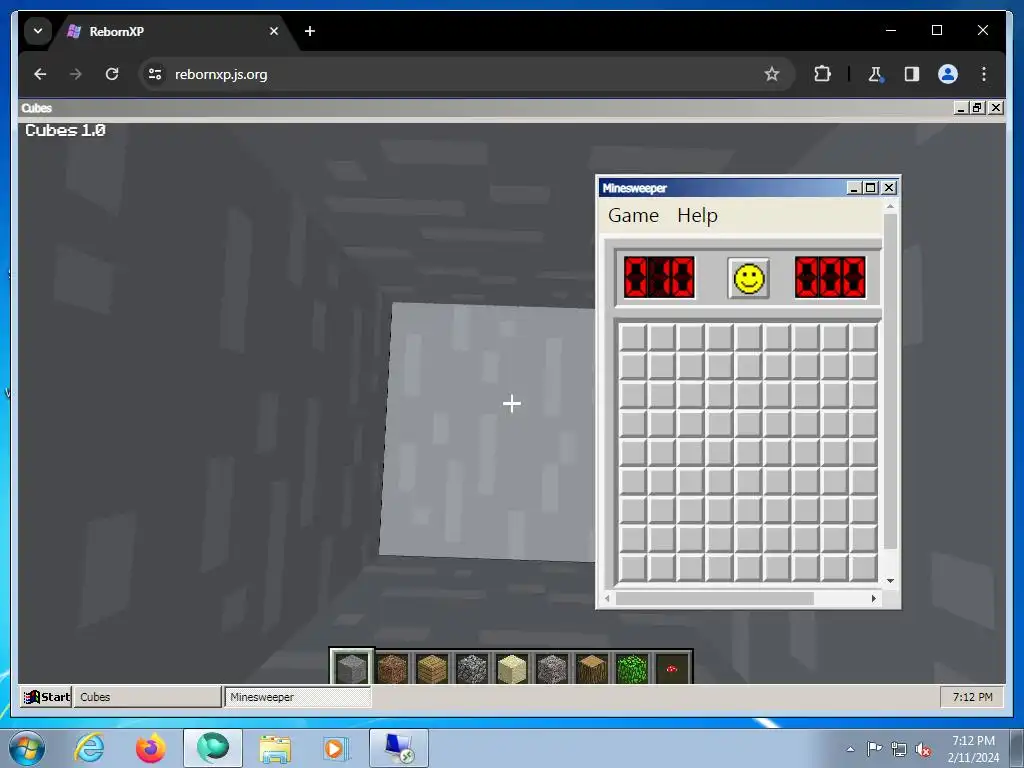Close the Minesweeper window

888,188
